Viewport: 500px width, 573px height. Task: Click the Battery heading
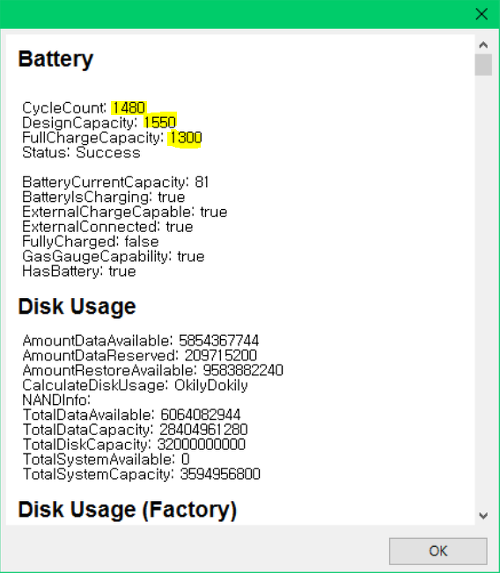[x=56, y=59]
